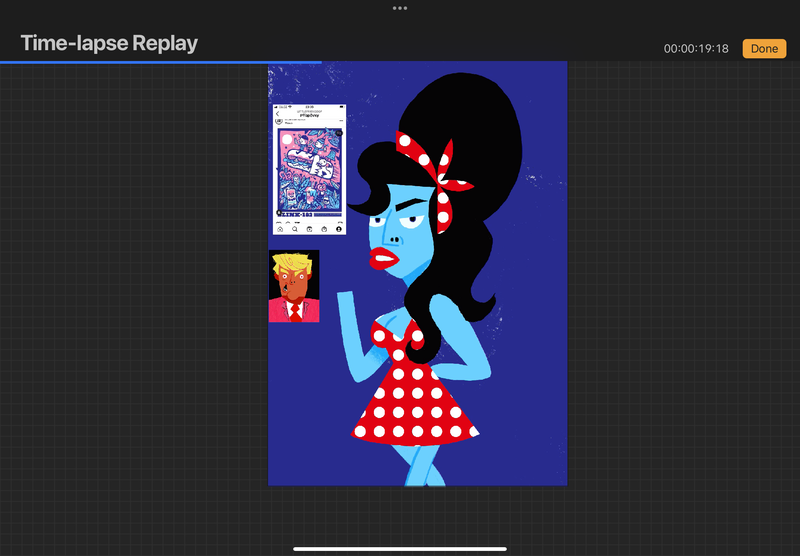Screen dimensions: 800x556
Task: Click the woman's red lips
Action: 382,258
